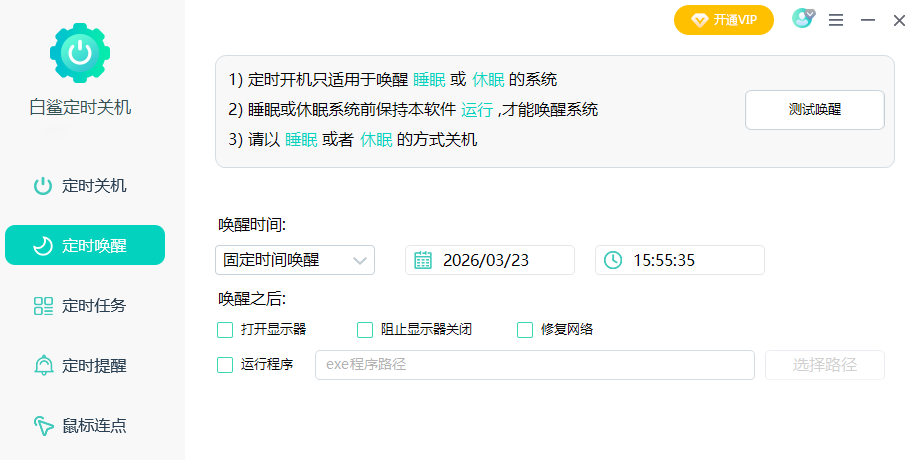The image size is (920, 460).
Task: Click the cursor icon beside 鼠标连点
Action: tap(43, 426)
